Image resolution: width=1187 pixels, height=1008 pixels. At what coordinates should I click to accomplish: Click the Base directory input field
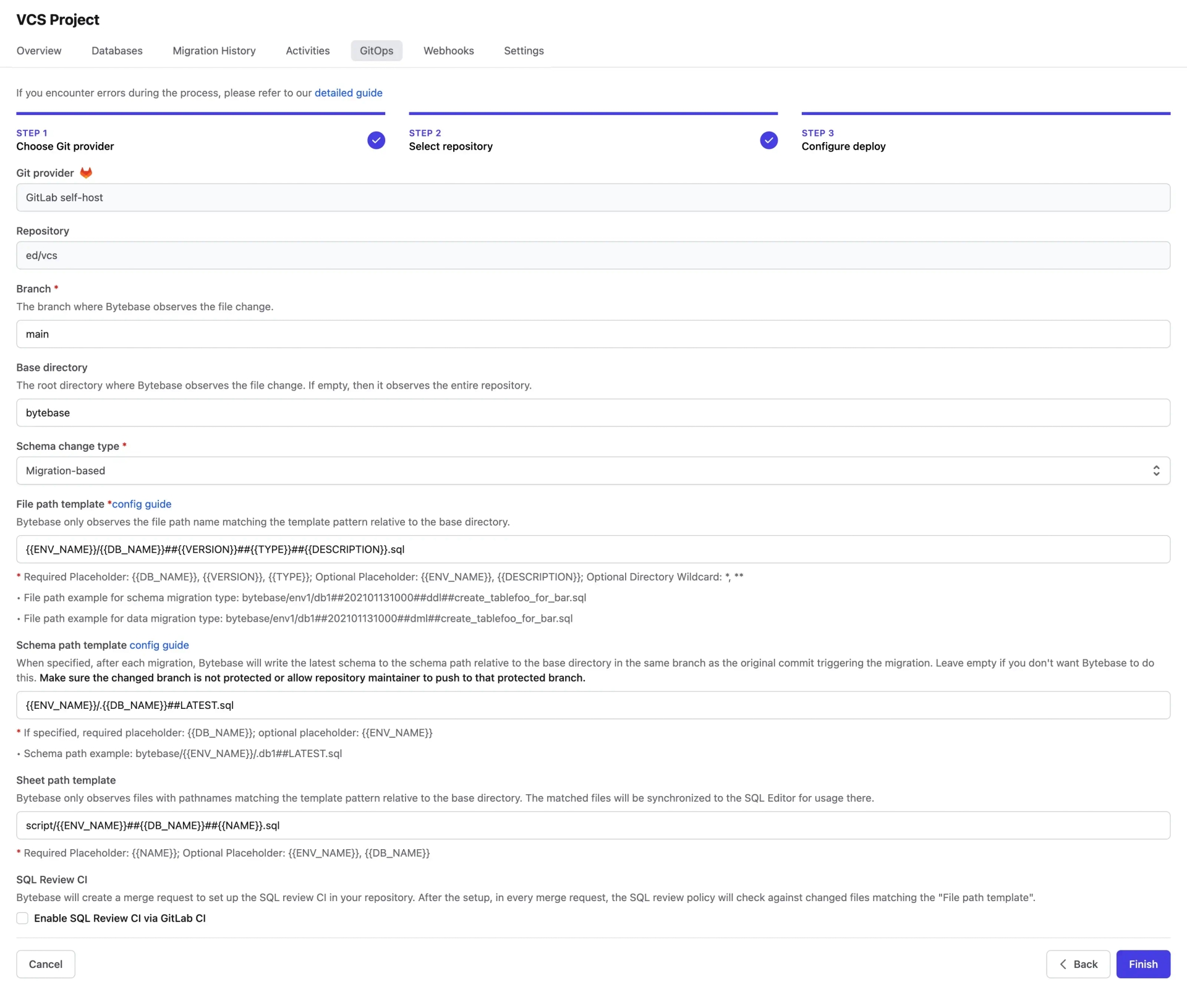pos(593,412)
